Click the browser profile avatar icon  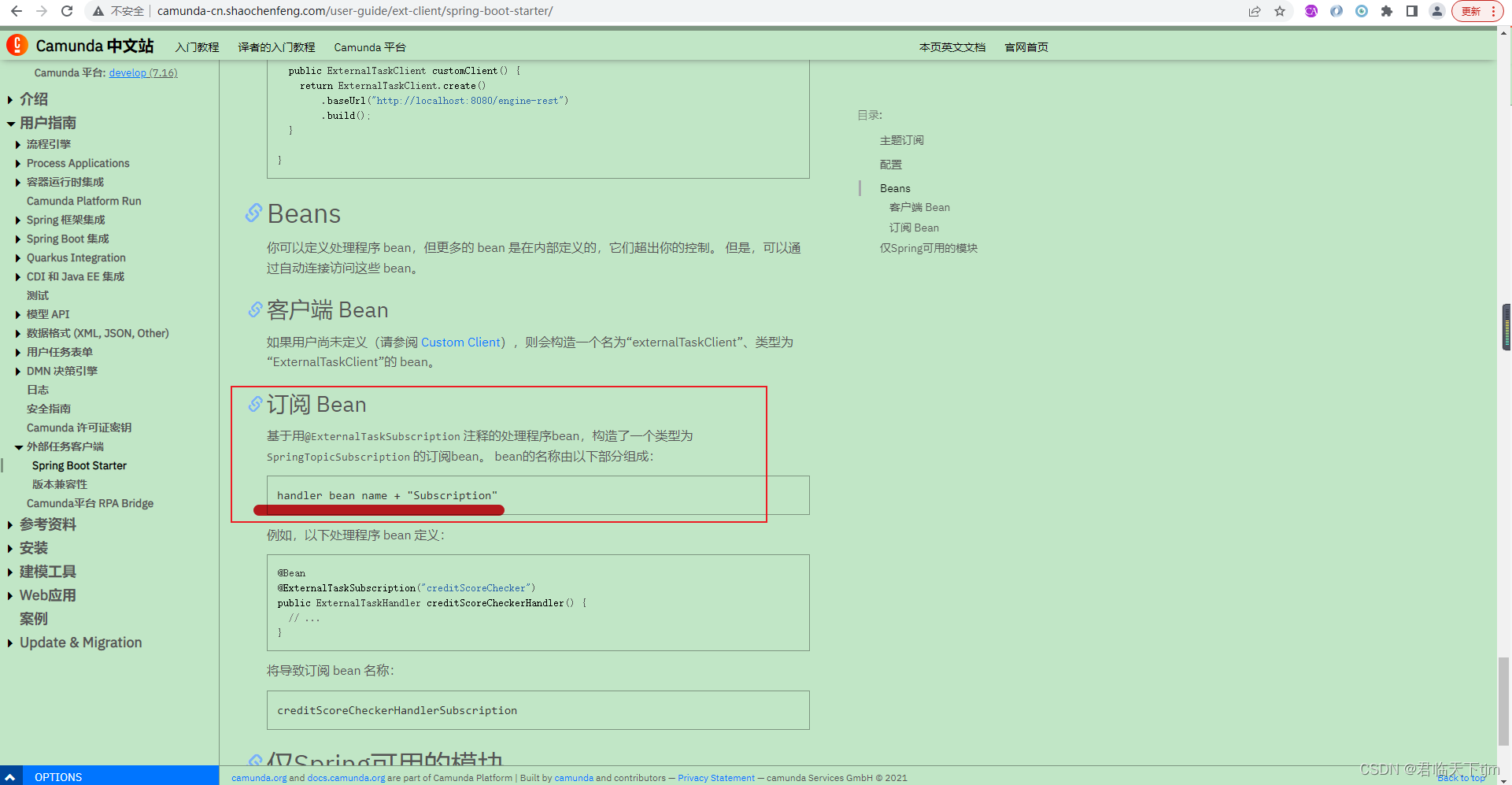(1438, 11)
